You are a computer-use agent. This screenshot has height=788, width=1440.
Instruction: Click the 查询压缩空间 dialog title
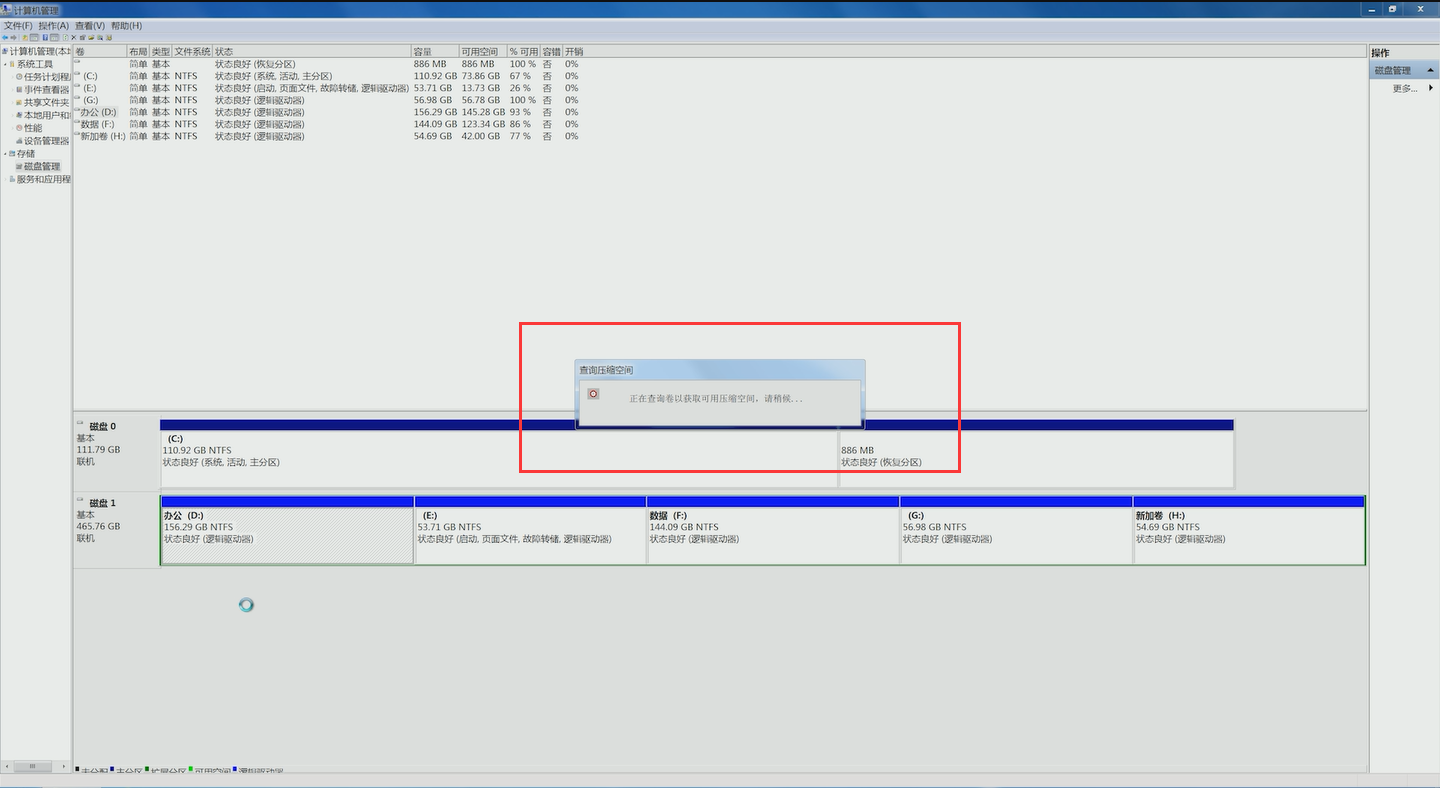[x=606, y=370]
